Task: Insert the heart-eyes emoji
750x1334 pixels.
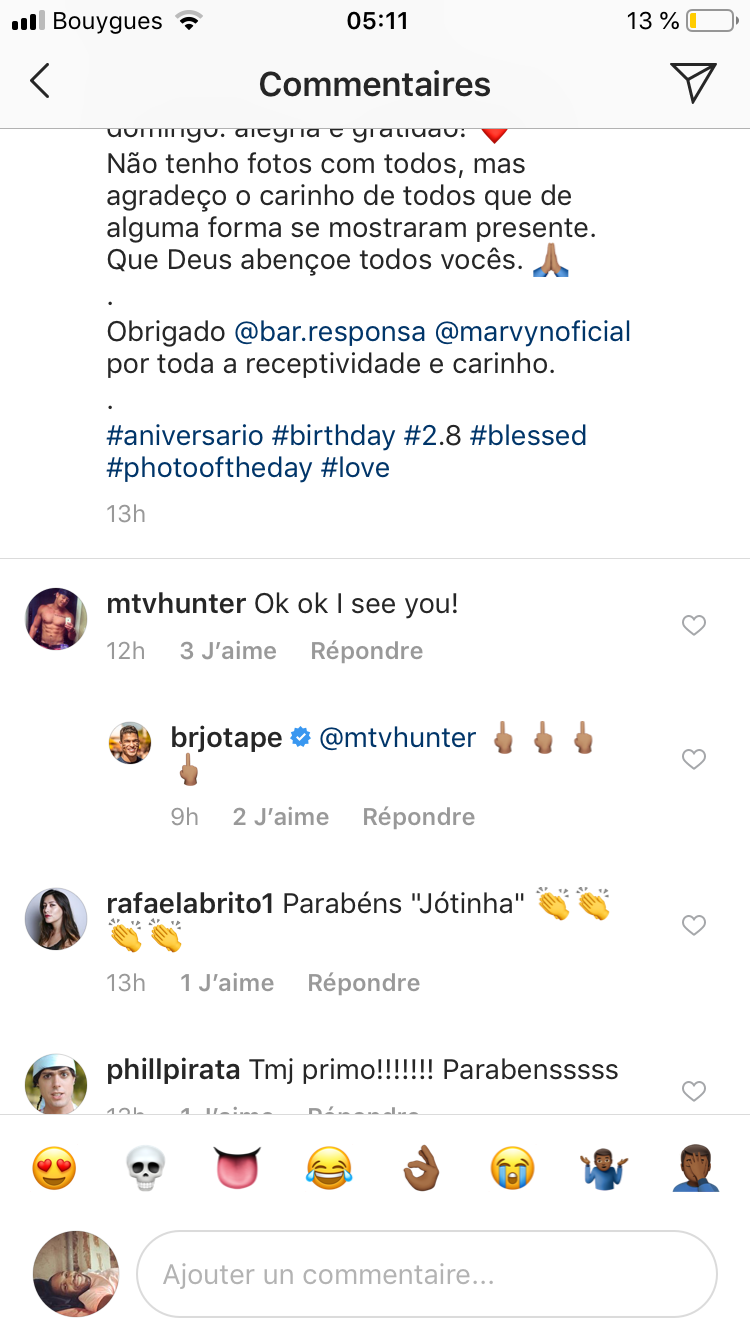Action: coord(54,1167)
